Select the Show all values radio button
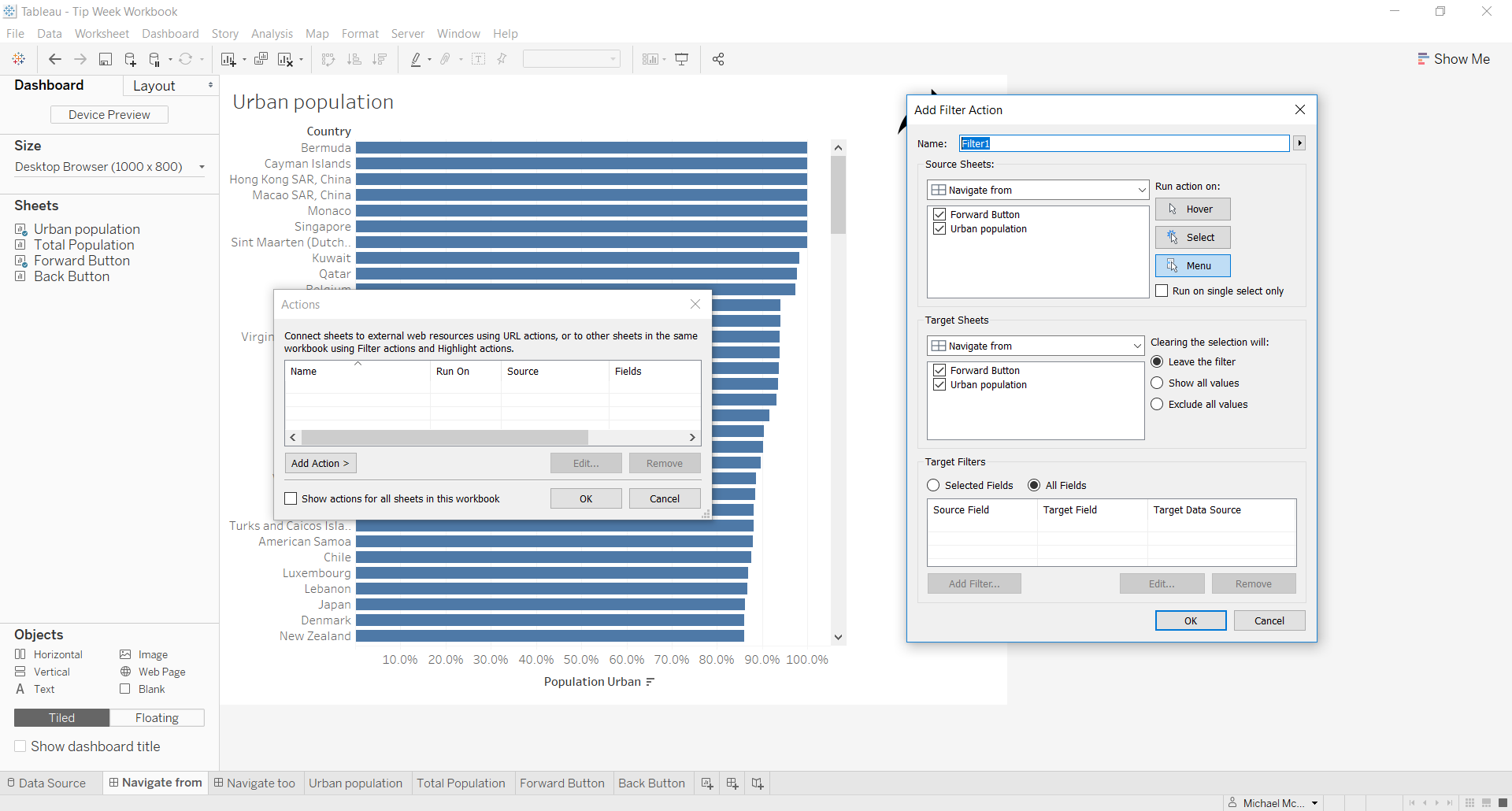 click(x=1157, y=383)
